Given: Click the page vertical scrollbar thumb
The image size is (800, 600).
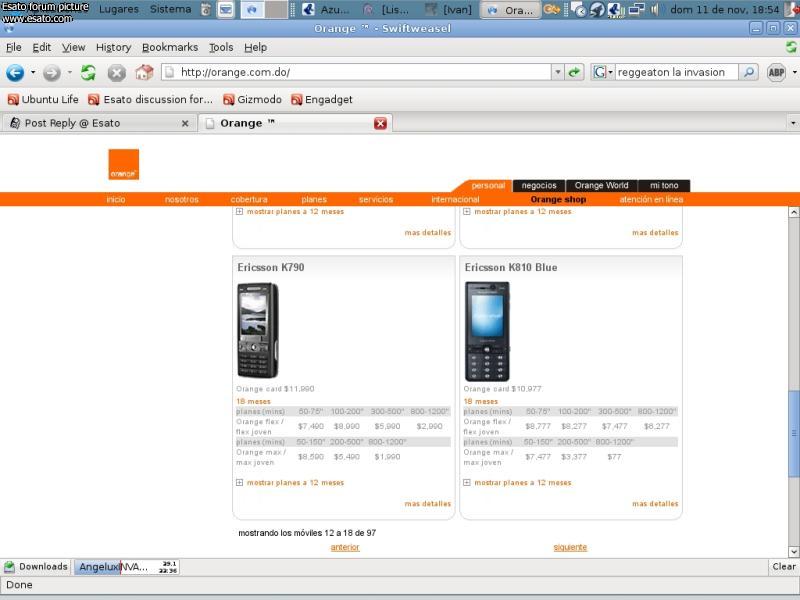Looking at the screenshot, I should pos(794,432).
